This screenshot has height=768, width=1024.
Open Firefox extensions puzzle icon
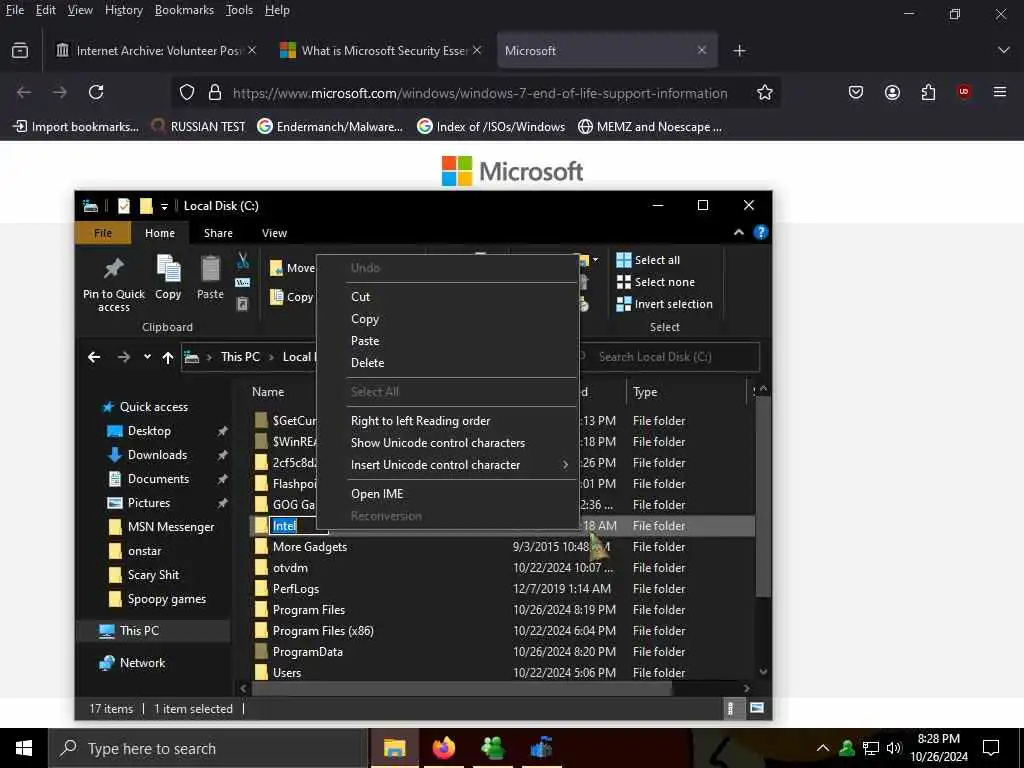pos(928,92)
